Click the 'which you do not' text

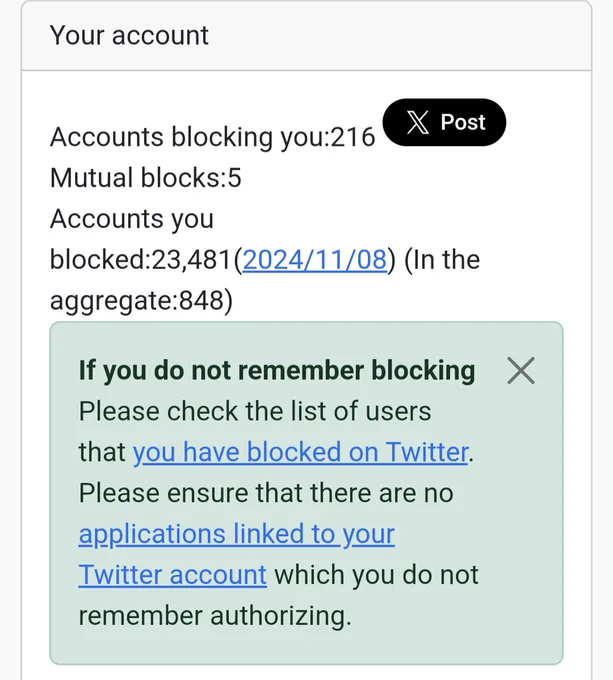coord(376,575)
